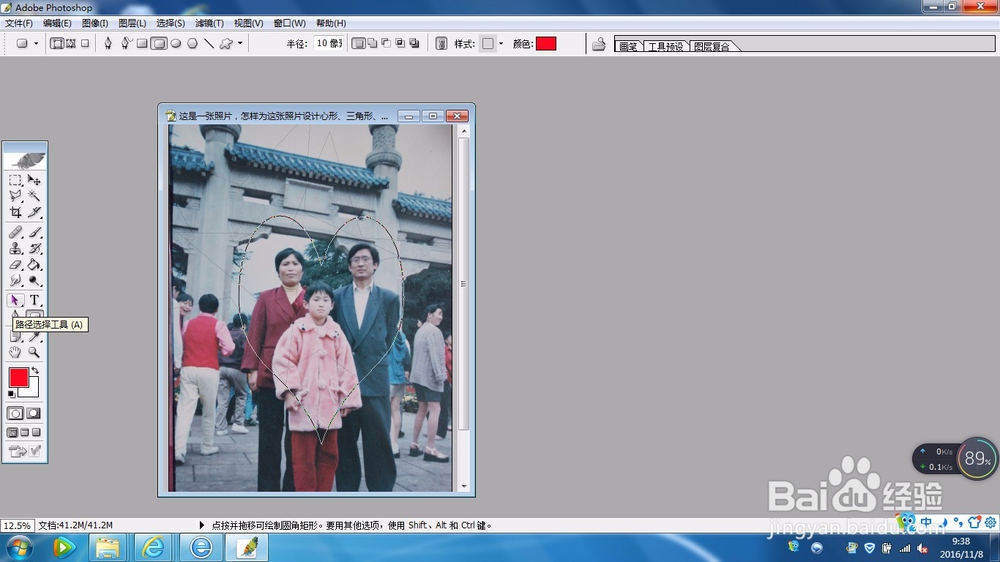The height and width of the screenshot is (562, 1000).
Task: Select the Slice tool
Action: (34, 212)
